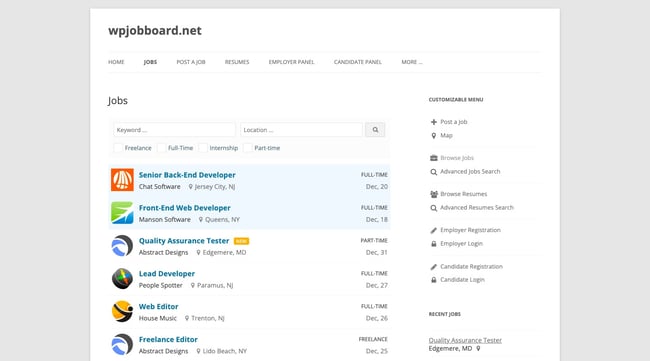Toggle the Part-time checkbox
The image size is (650, 361).
click(247, 148)
